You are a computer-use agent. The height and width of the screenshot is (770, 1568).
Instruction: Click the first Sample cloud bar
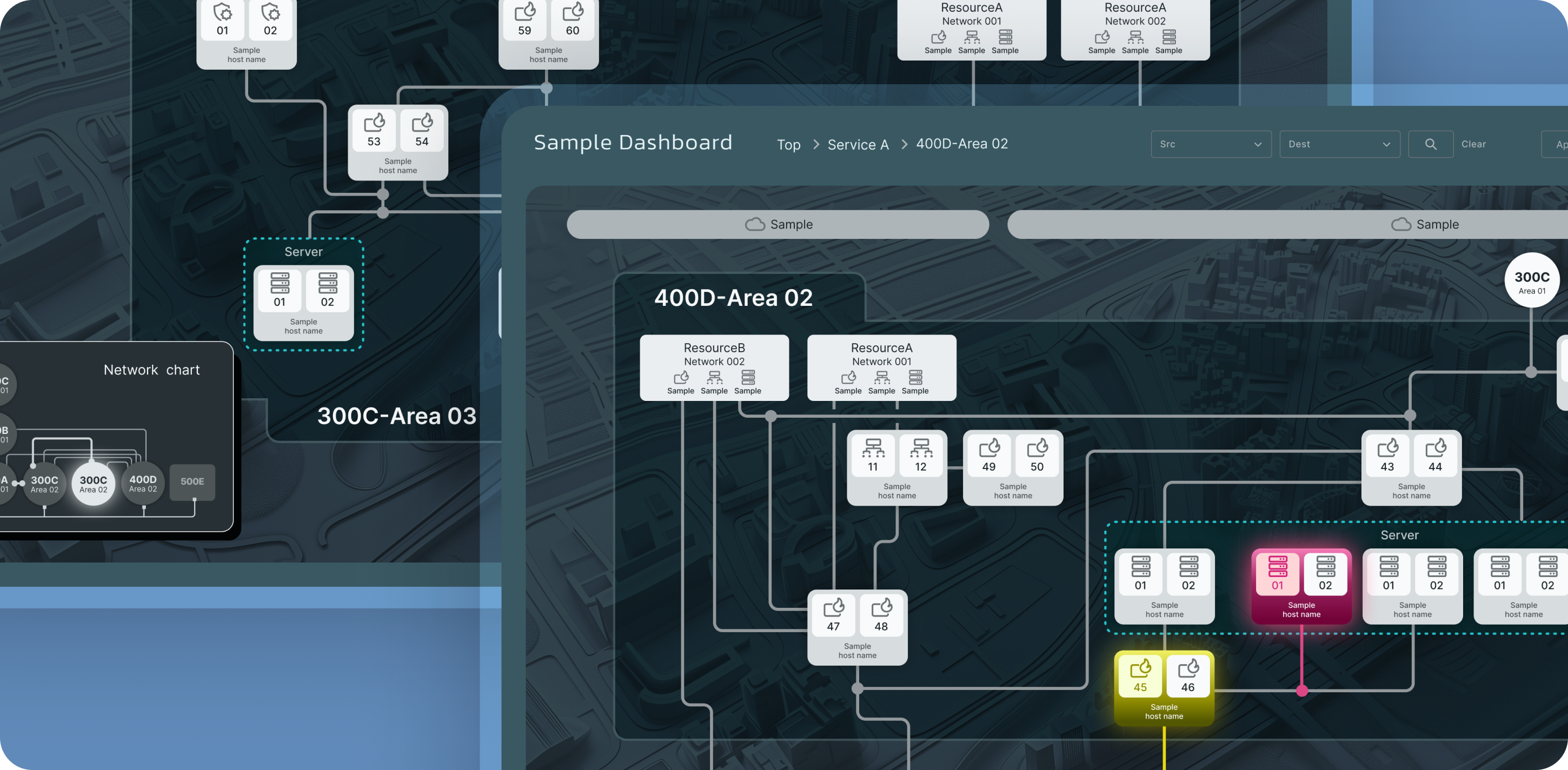(x=778, y=224)
